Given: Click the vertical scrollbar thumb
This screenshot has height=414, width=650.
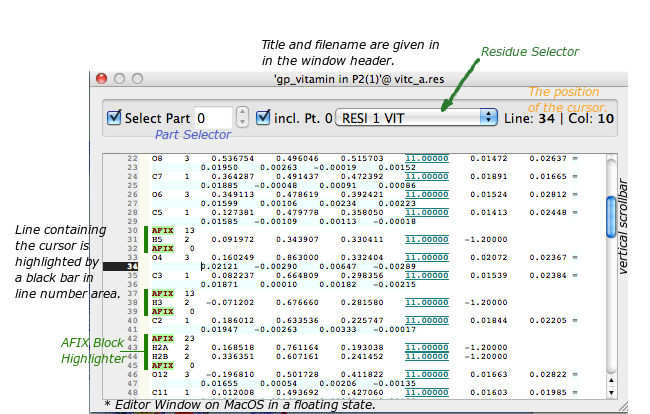Looking at the screenshot, I should point(611,217).
